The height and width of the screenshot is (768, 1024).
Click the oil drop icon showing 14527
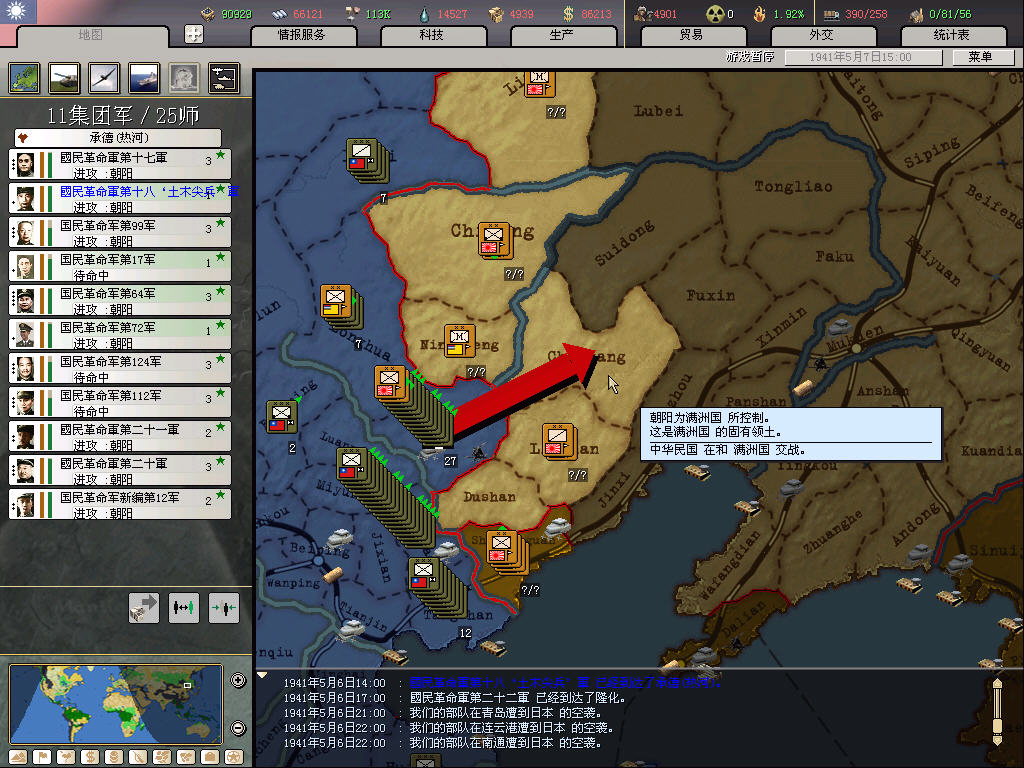[425, 13]
